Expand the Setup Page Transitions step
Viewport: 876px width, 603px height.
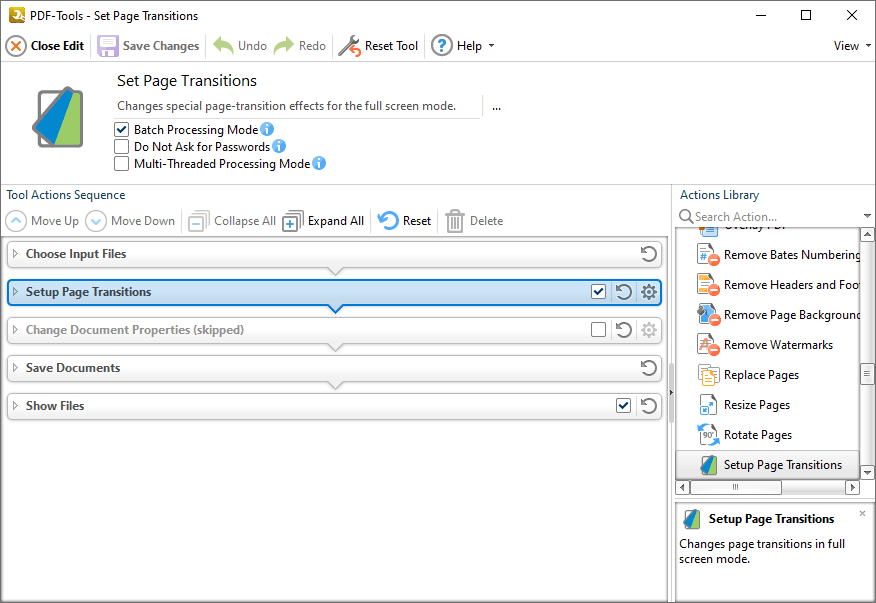tap(16, 292)
